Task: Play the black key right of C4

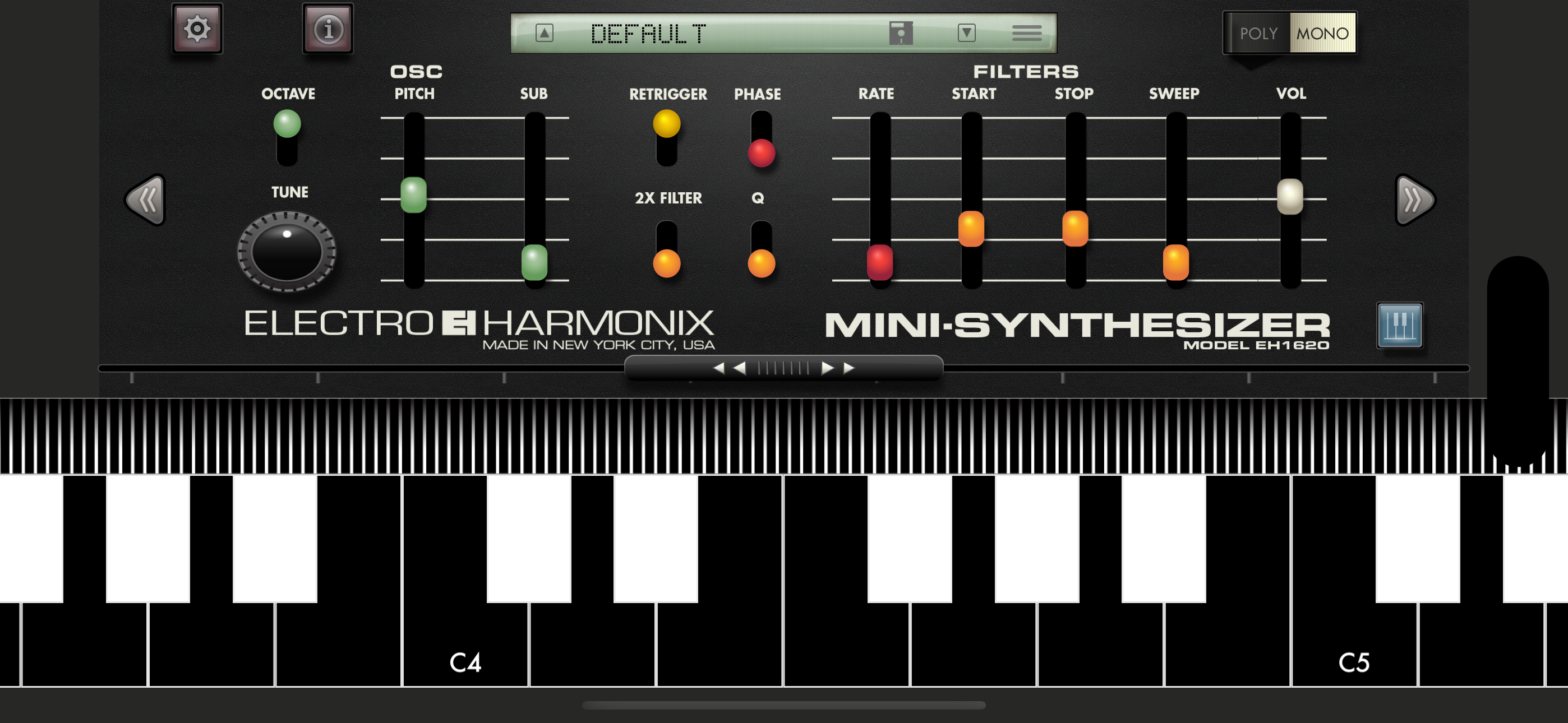Action: (x=529, y=539)
